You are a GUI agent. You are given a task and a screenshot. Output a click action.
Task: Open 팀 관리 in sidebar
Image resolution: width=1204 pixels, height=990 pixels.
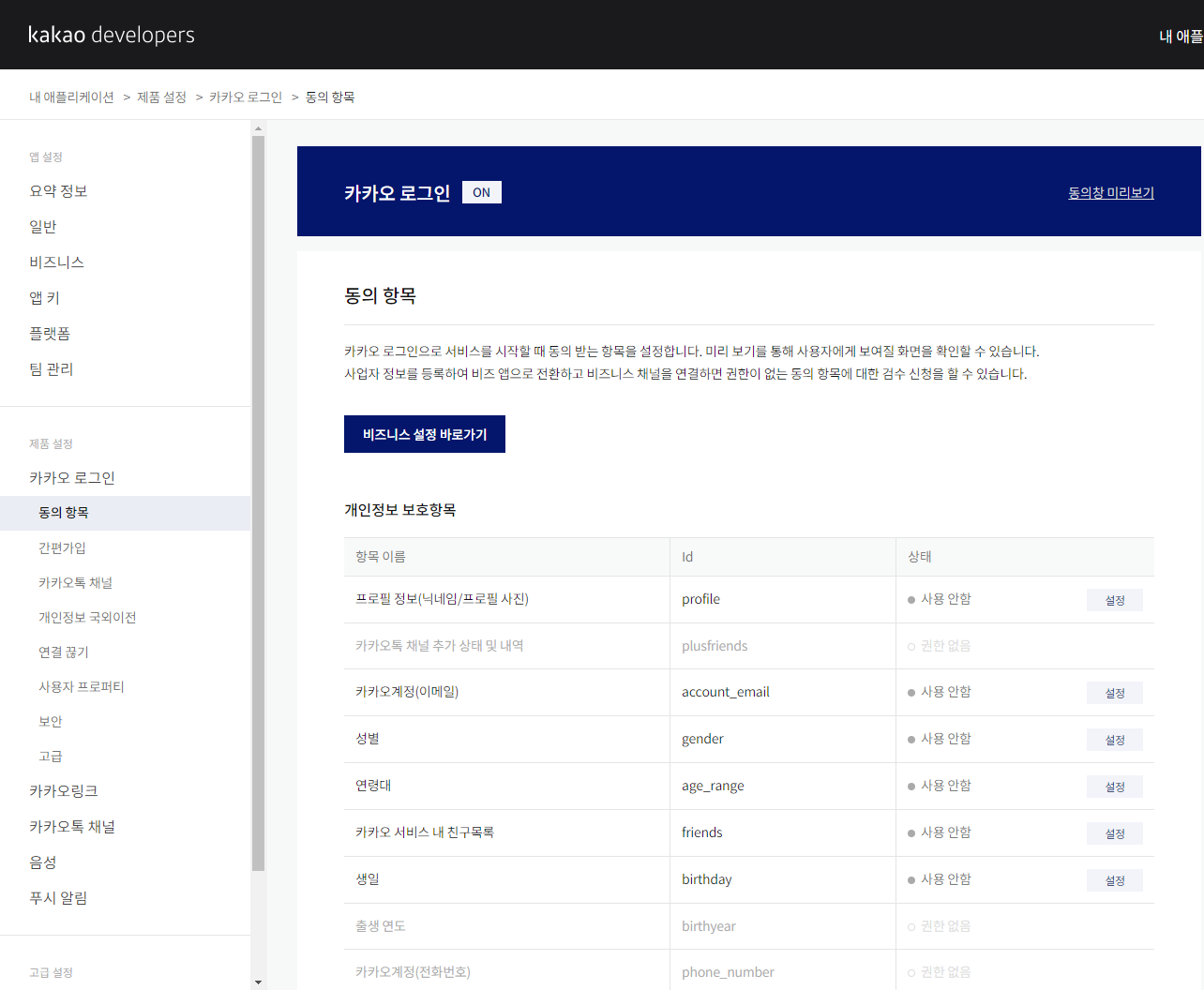click(x=52, y=369)
